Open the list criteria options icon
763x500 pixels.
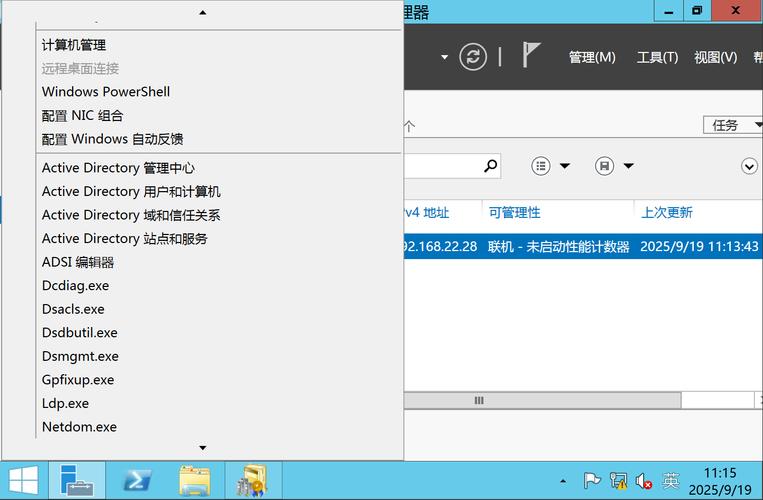click(x=541, y=166)
